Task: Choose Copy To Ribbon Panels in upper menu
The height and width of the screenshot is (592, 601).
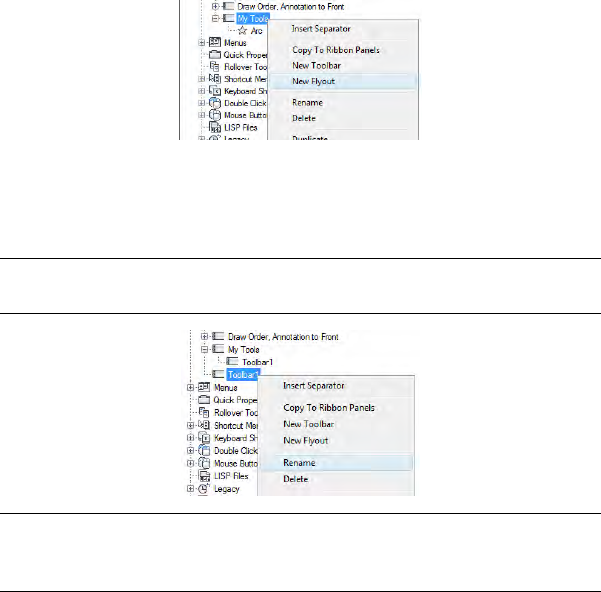Action: [343, 50]
